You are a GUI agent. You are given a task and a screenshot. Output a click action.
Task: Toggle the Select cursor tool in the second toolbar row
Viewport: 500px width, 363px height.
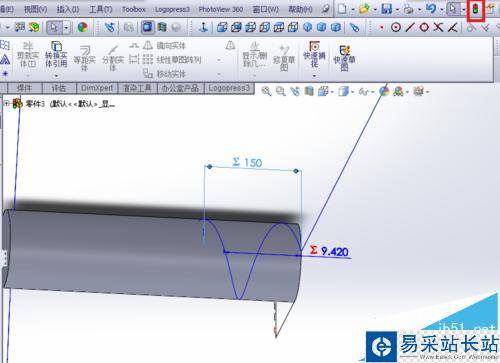(54, 27)
